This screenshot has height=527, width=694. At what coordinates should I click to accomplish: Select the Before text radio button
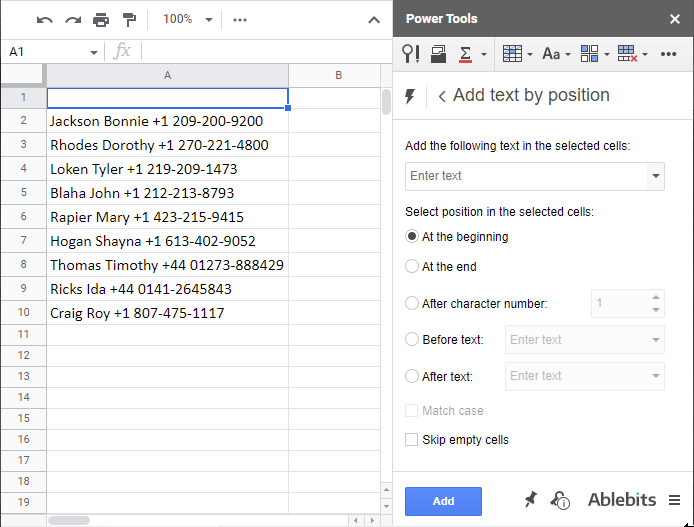412,339
